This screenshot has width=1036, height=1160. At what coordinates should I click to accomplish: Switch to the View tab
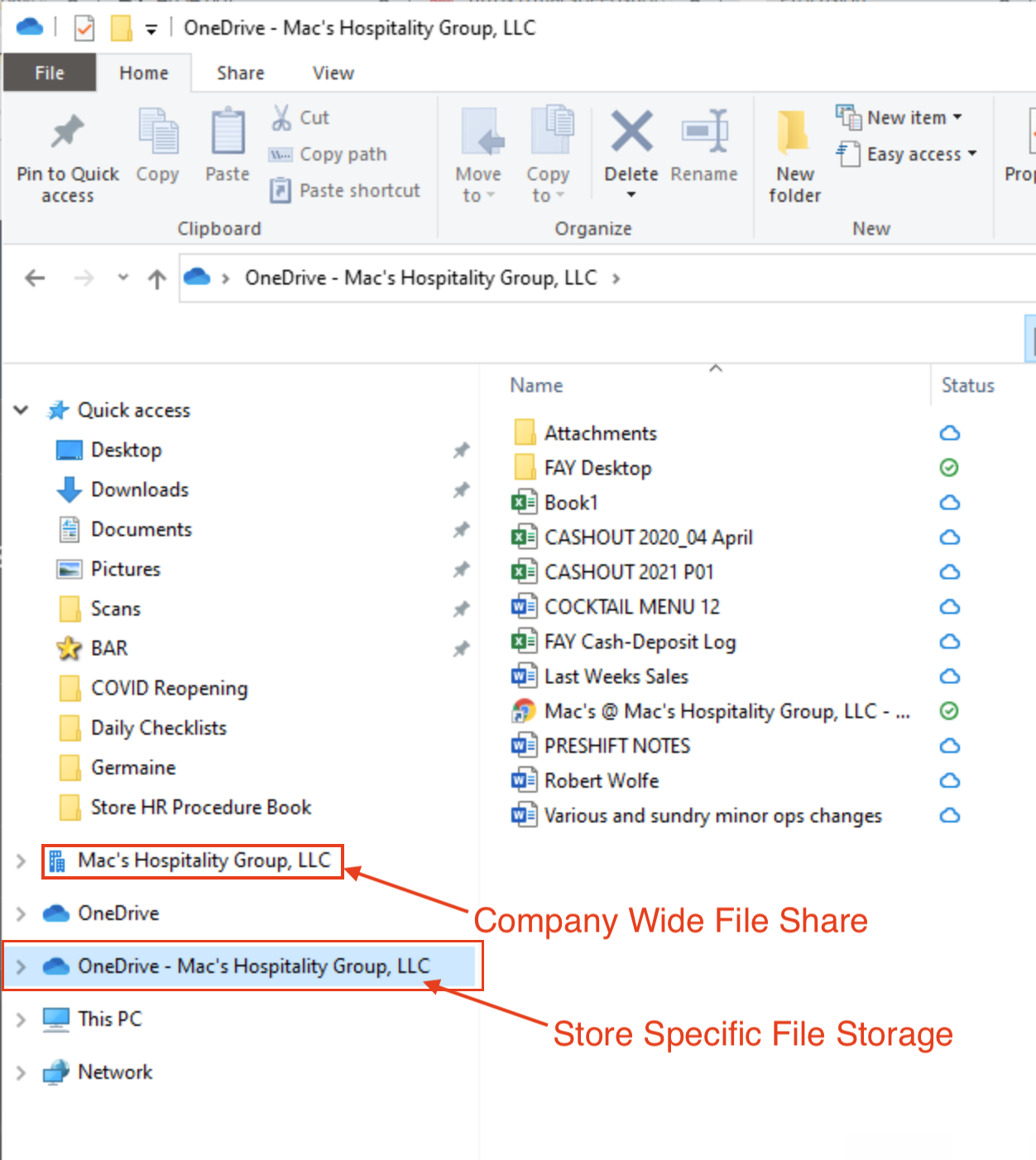[333, 73]
